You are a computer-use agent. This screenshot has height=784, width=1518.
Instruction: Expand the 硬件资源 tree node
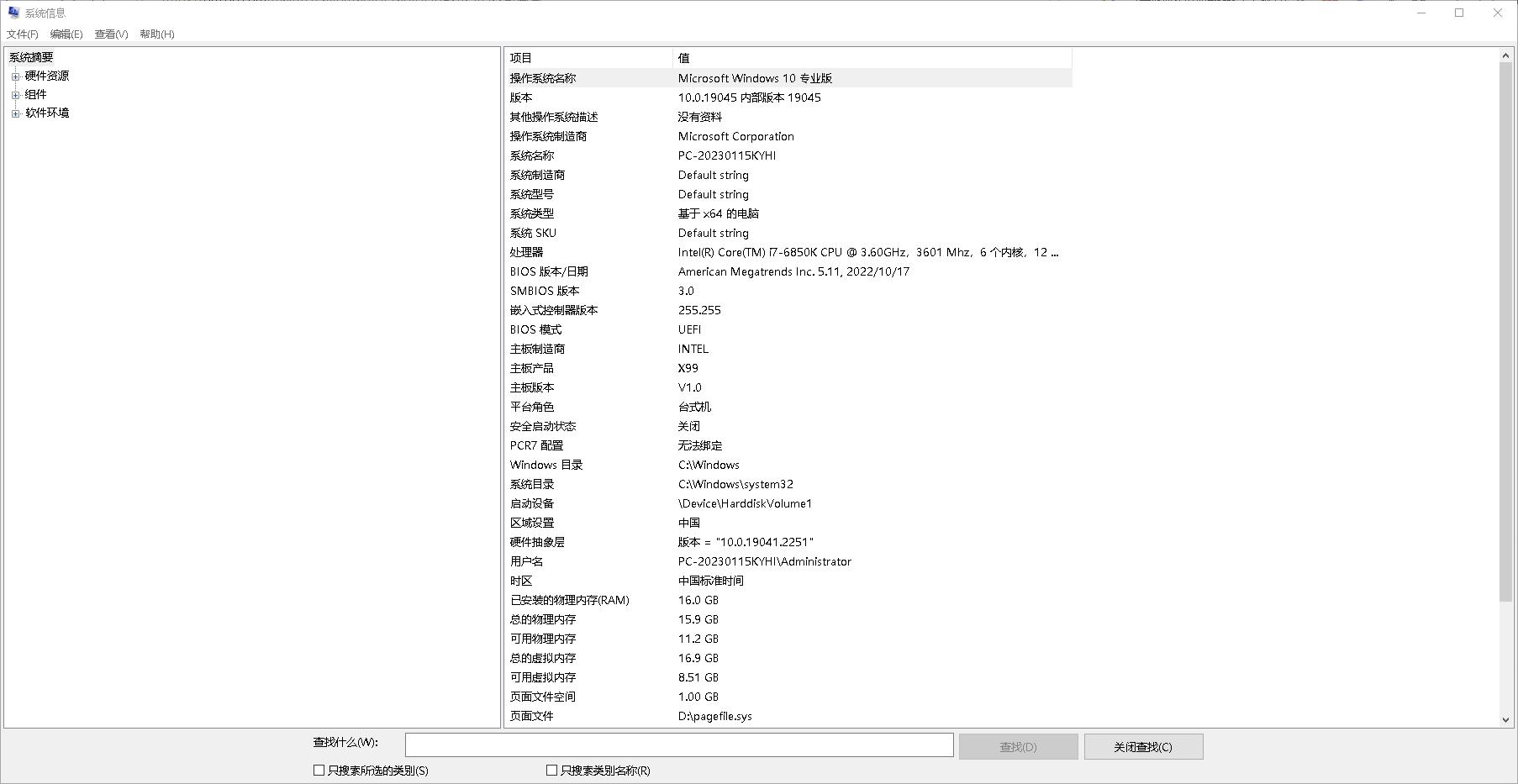point(17,76)
